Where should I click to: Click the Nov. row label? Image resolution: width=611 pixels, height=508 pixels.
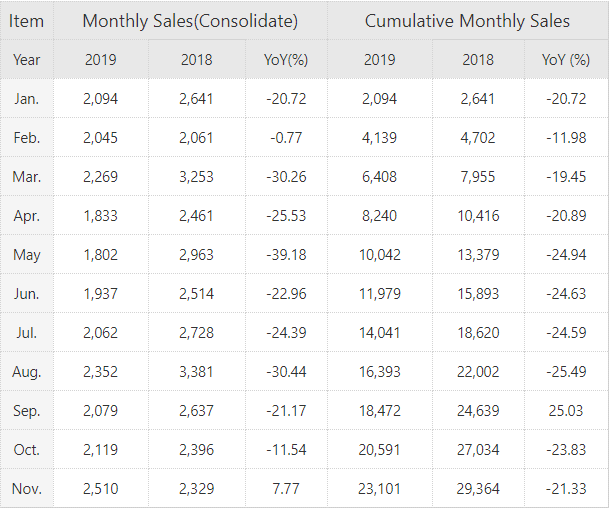coord(27,489)
